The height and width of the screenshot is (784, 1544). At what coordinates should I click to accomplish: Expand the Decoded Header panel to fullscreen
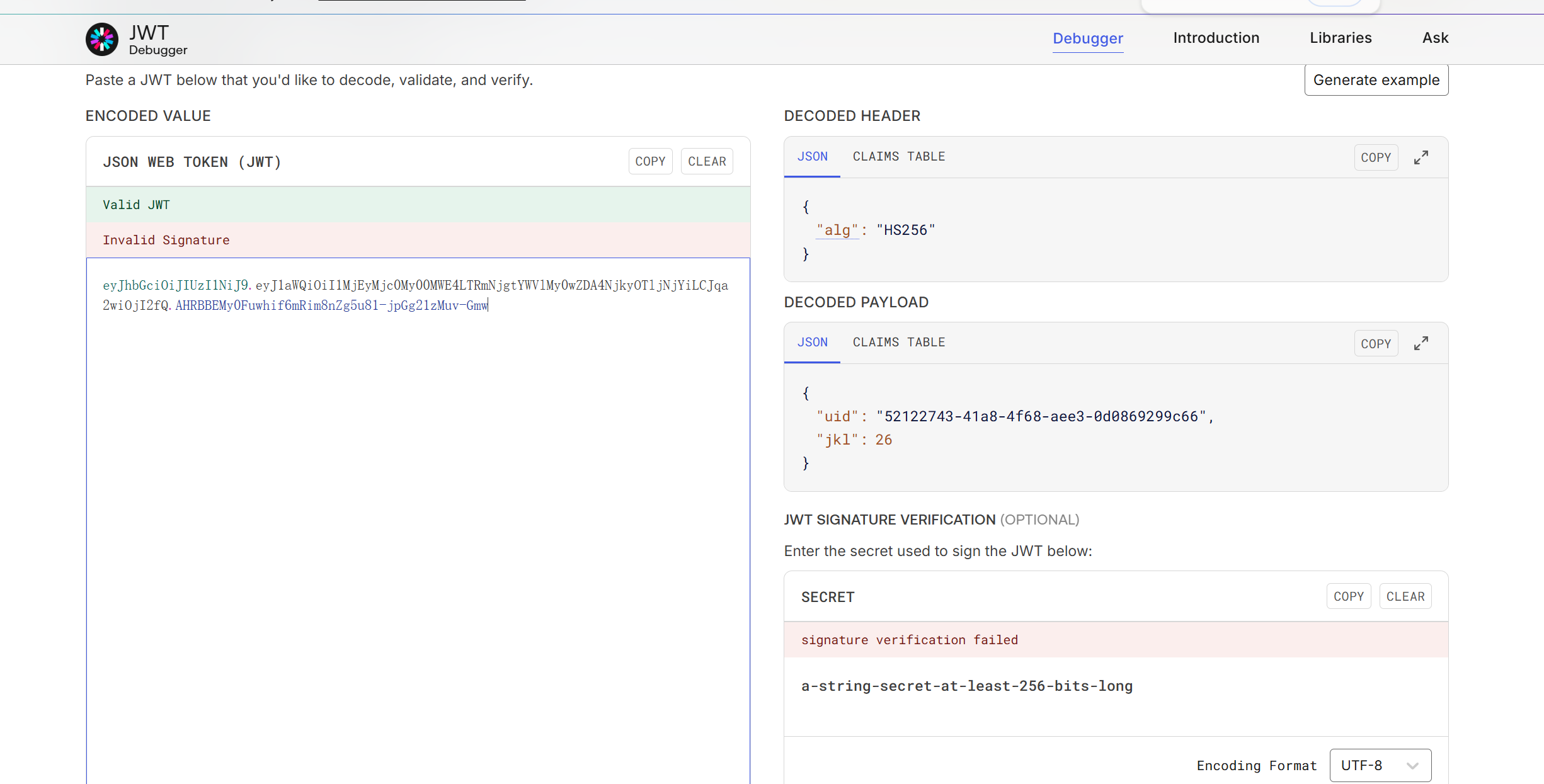[x=1421, y=157]
